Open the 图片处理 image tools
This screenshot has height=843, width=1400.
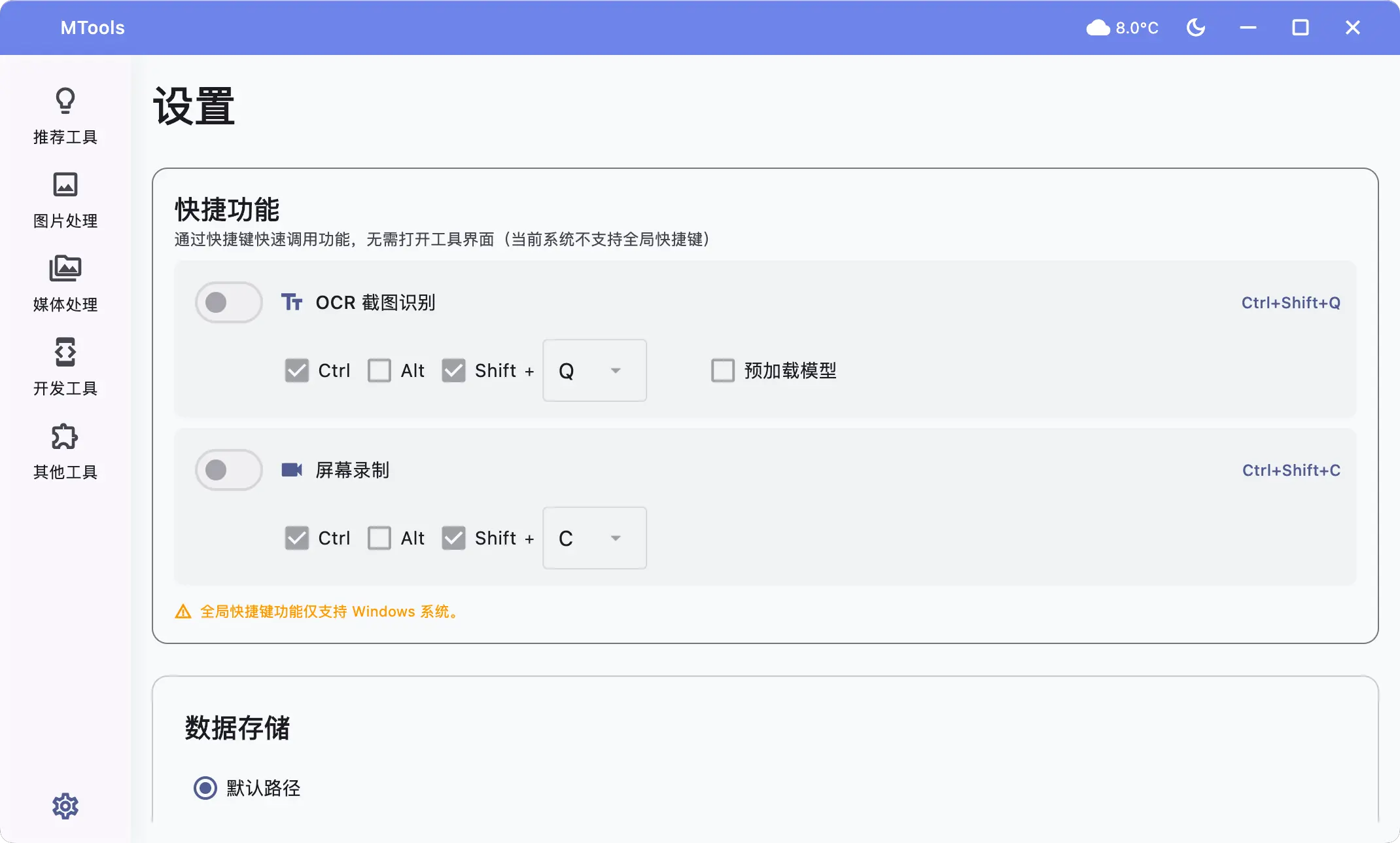point(65,200)
